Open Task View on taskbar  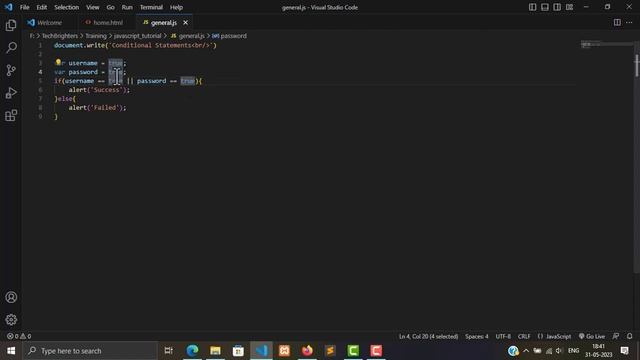pyautogui.click(x=168, y=351)
